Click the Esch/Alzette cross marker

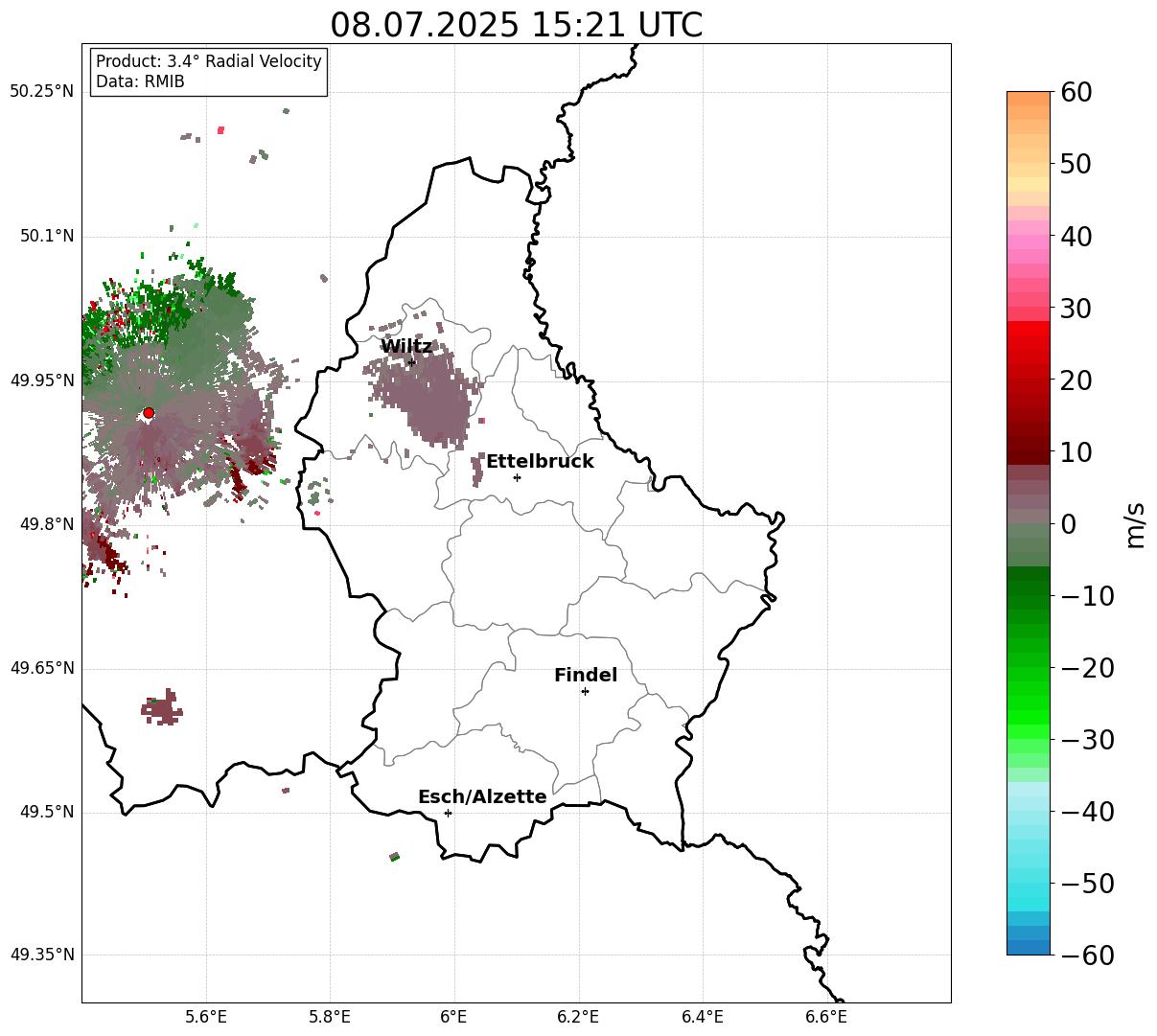(x=448, y=813)
